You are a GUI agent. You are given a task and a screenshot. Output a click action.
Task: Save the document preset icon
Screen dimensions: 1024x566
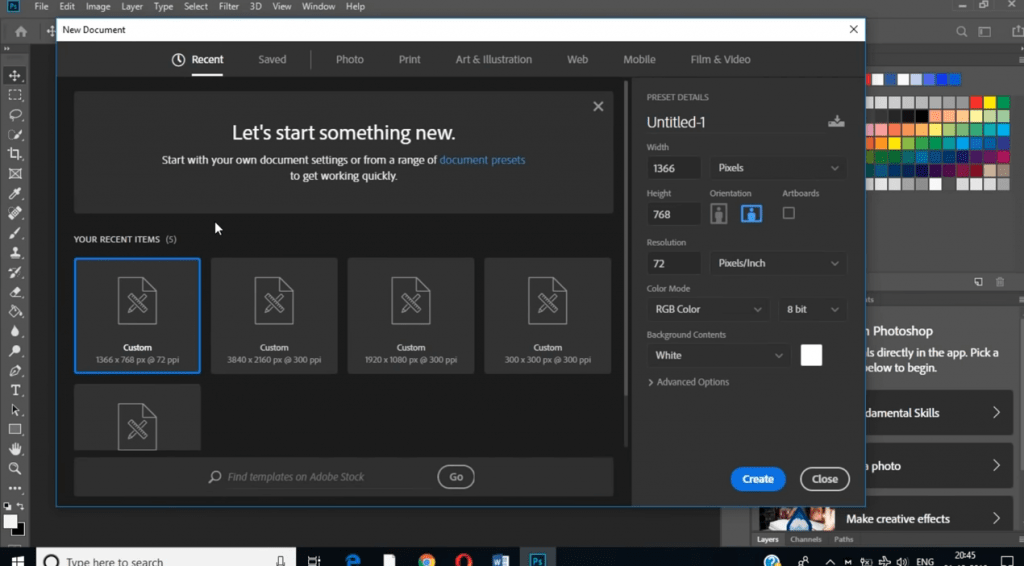point(836,121)
